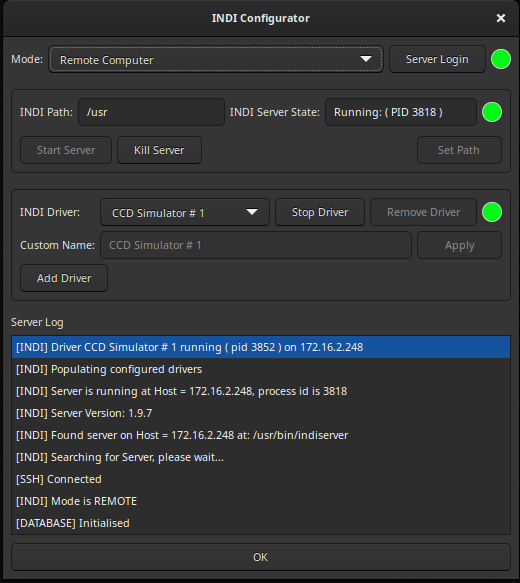Click the Add Driver button
Viewport: 520px width, 583px height.
click(x=64, y=278)
